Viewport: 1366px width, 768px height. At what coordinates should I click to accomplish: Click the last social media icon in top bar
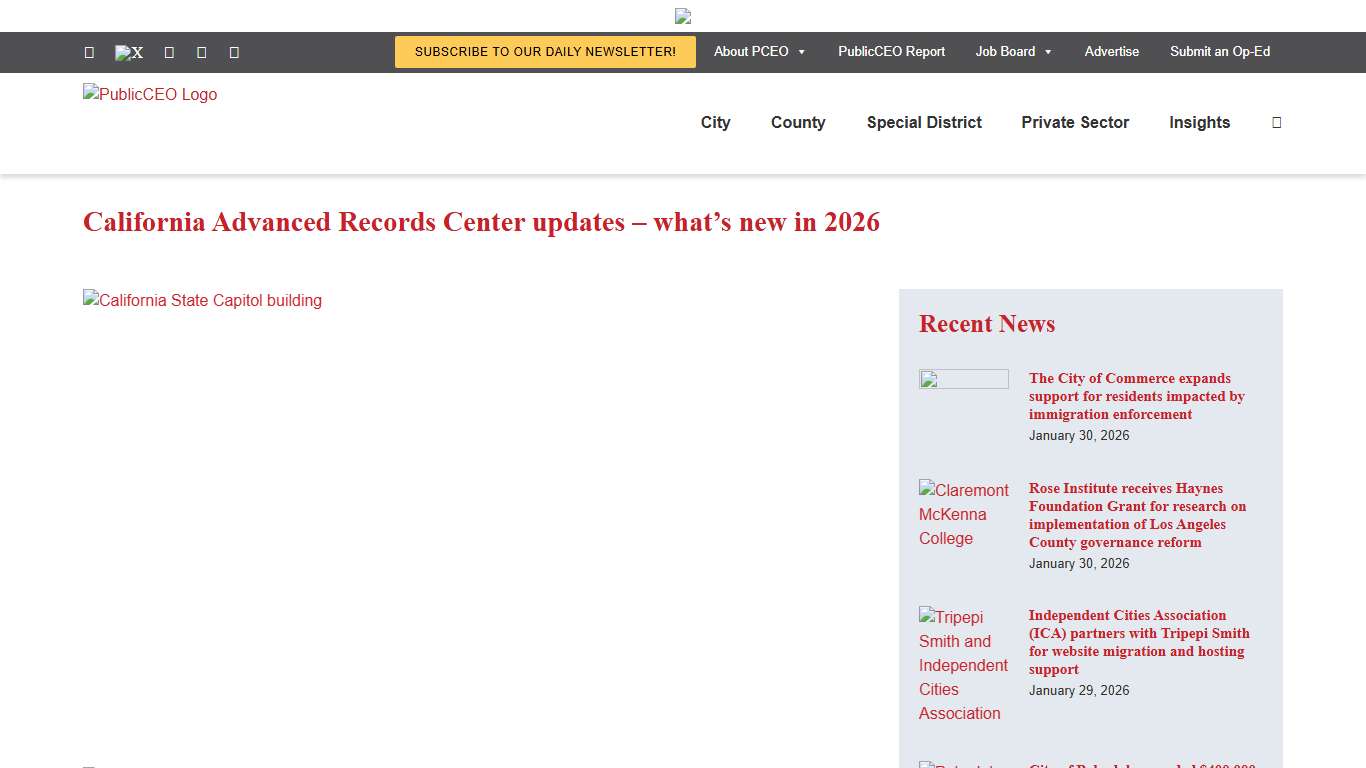[x=233, y=52]
